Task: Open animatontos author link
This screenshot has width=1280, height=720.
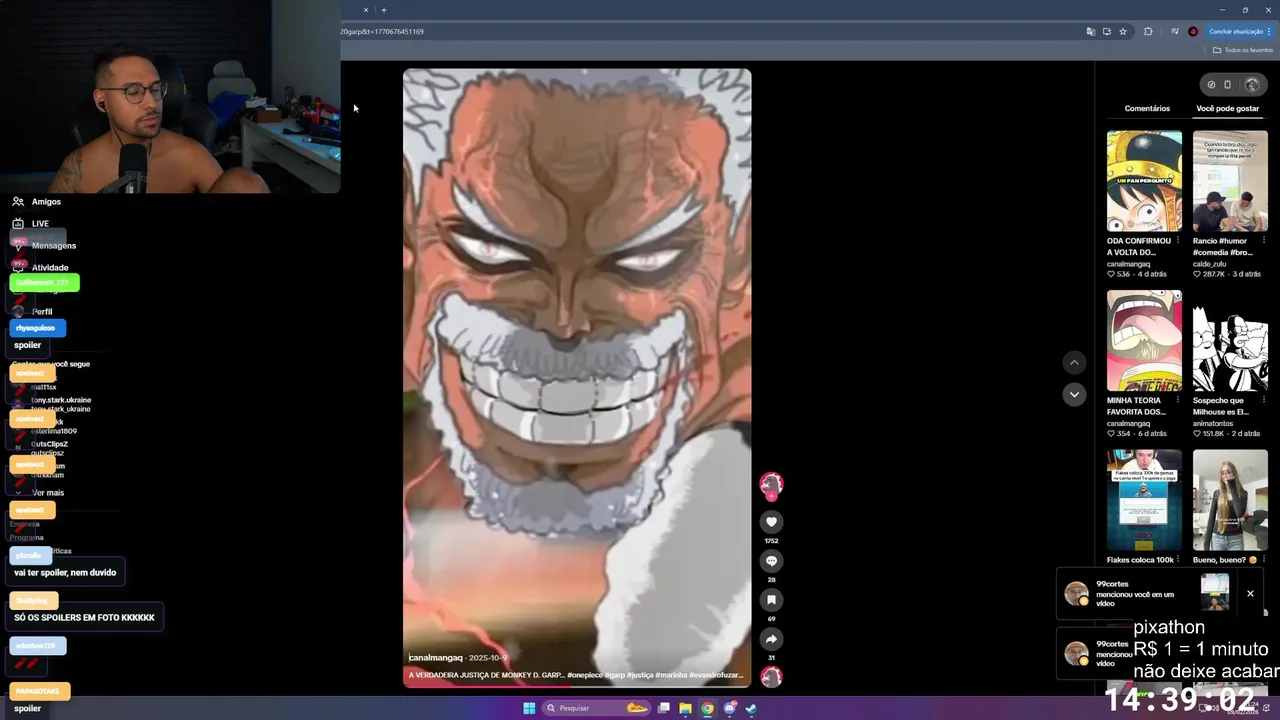Action: tap(1213, 423)
